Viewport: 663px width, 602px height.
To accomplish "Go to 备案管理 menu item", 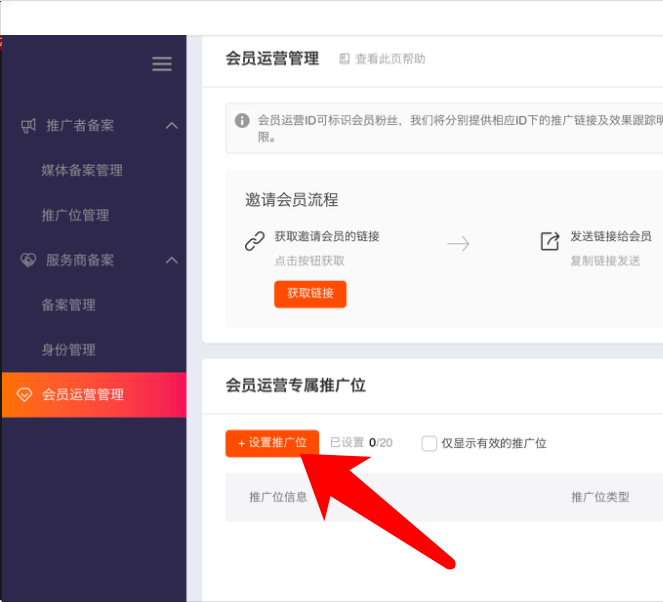I will [x=68, y=305].
